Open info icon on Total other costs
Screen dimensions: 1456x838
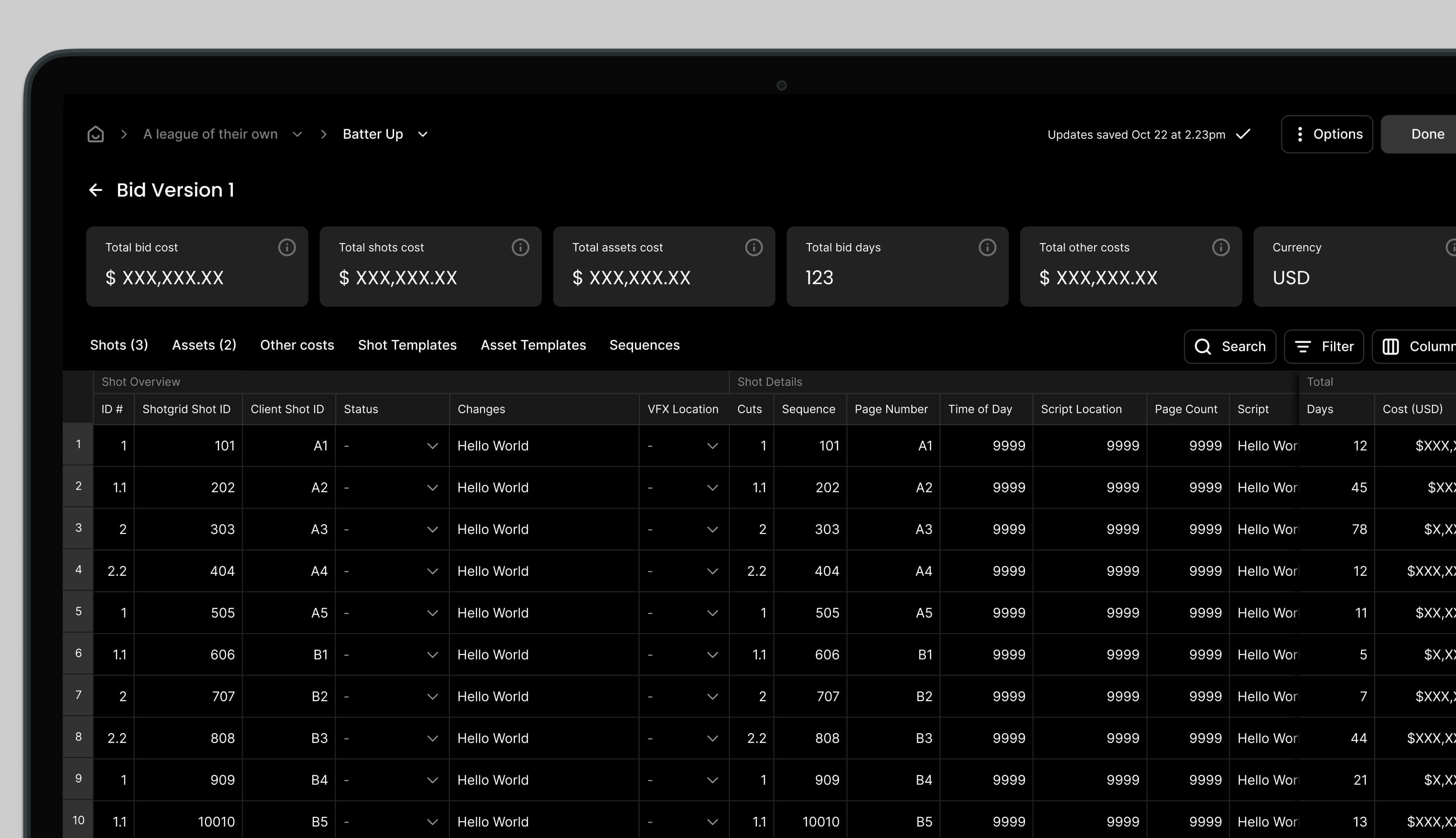point(1221,248)
